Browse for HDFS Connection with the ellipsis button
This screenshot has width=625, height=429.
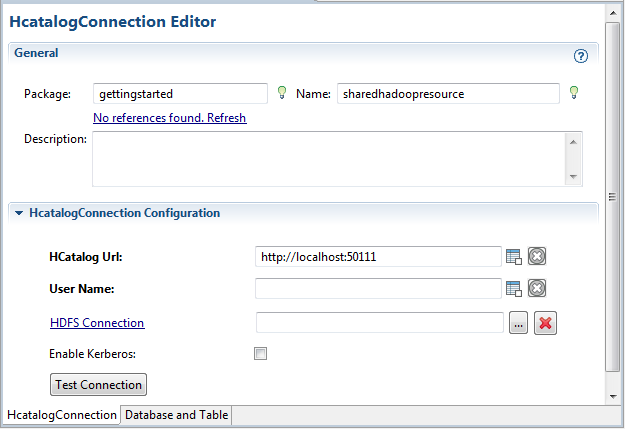518,323
